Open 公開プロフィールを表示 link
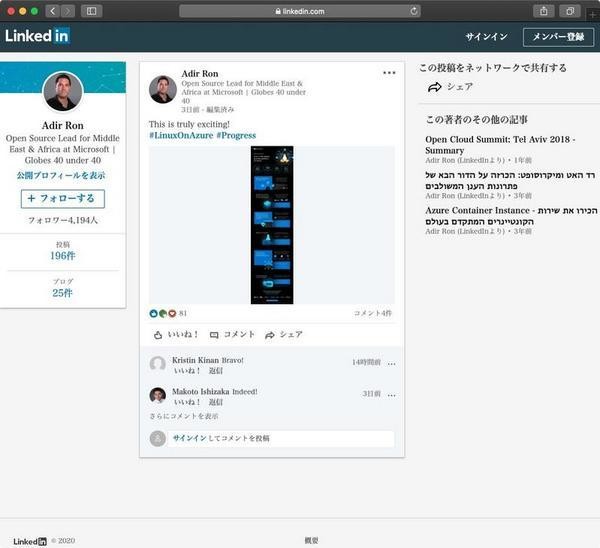 (61, 175)
